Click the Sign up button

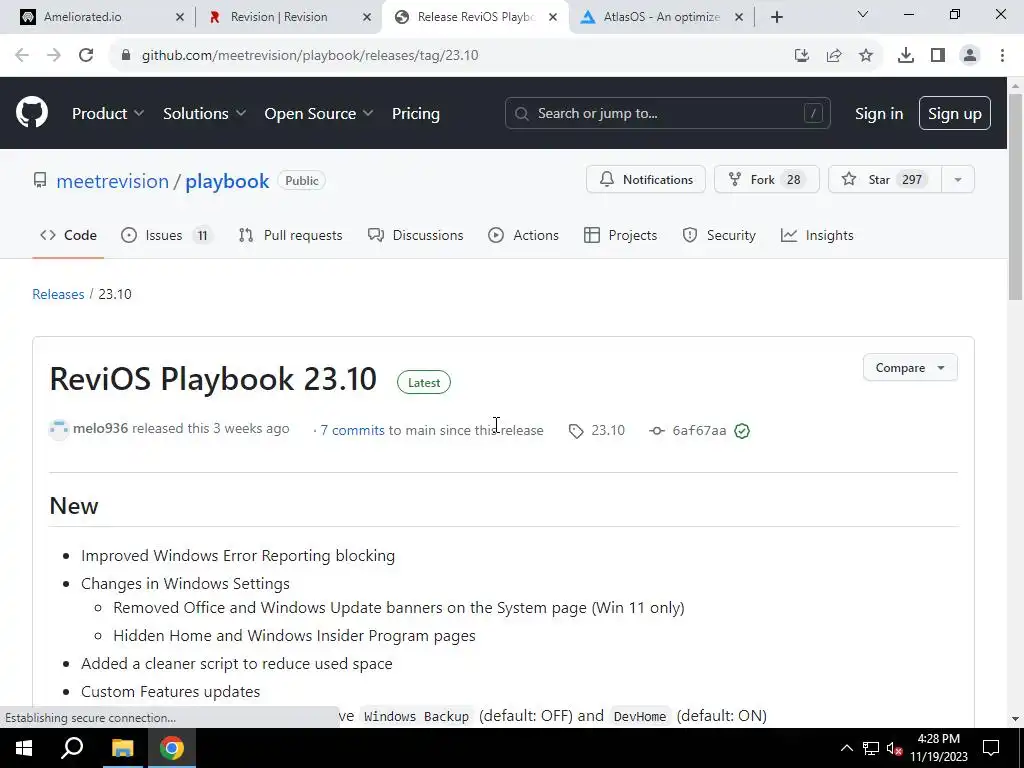tap(955, 114)
